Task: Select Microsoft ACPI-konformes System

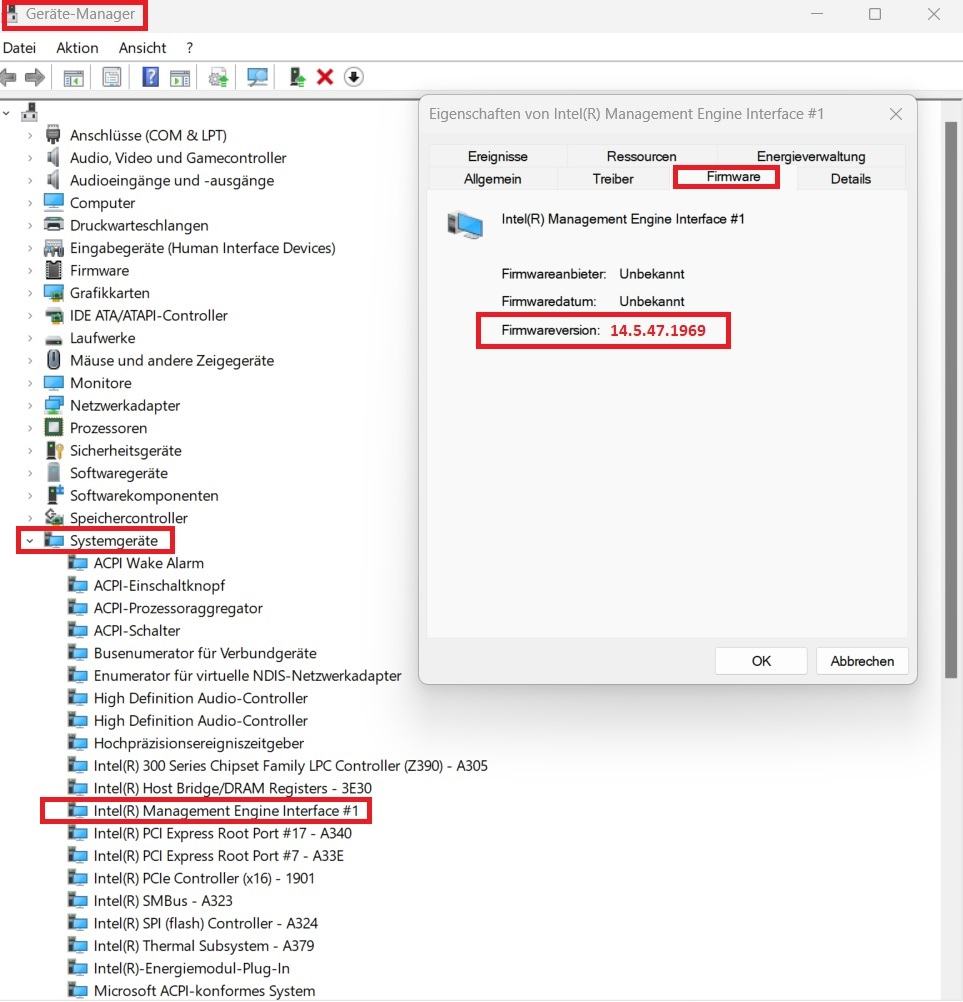Action: [x=204, y=990]
